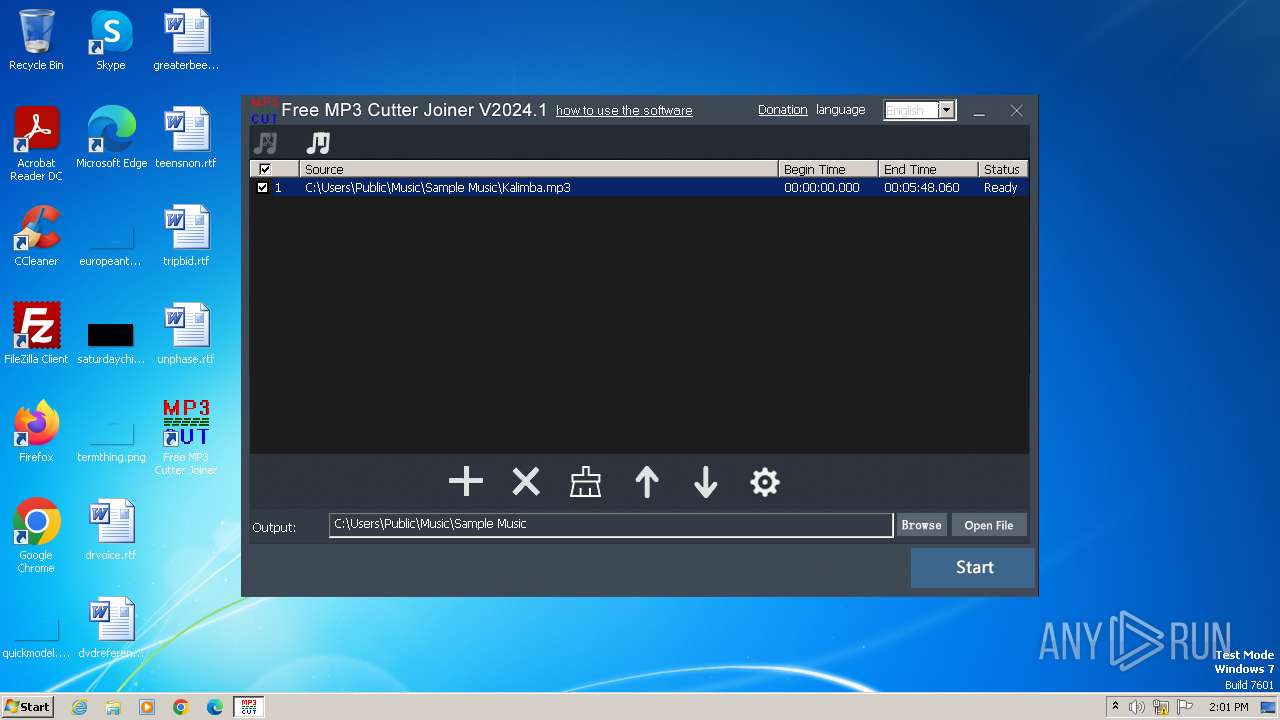Click the Start button
The height and width of the screenshot is (720, 1280).
tap(973, 567)
